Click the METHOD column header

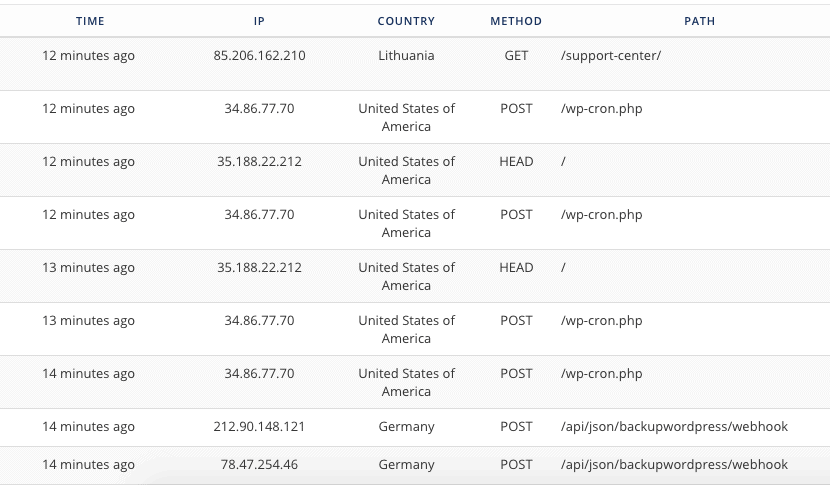pos(516,21)
